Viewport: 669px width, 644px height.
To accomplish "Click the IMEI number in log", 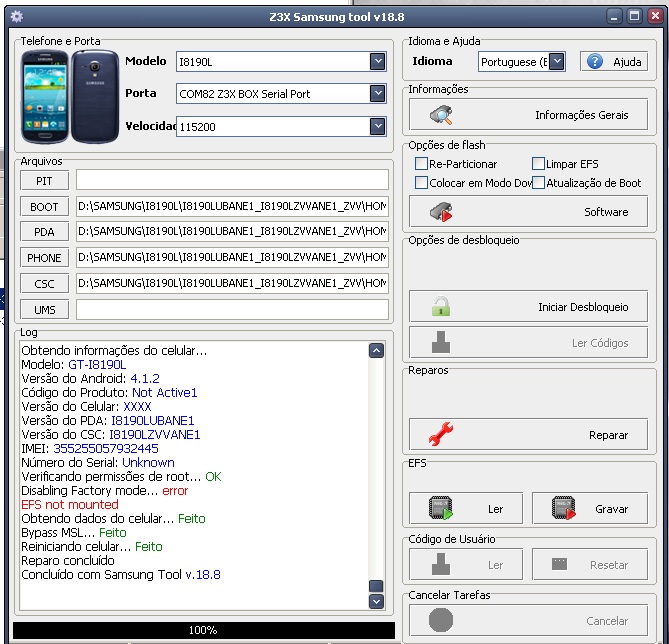I will coord(106,448).
